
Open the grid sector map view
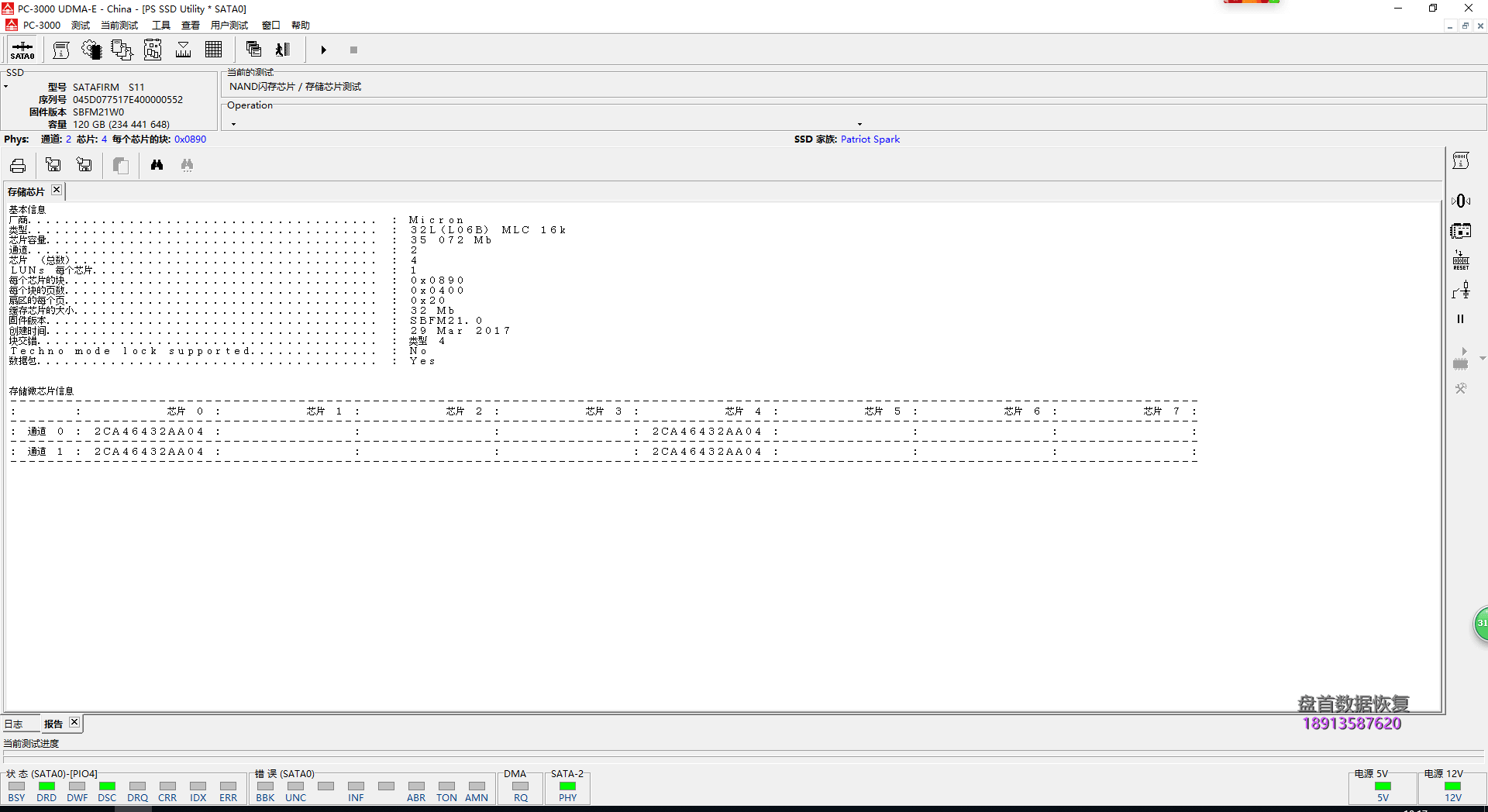[x=214, y=50]
